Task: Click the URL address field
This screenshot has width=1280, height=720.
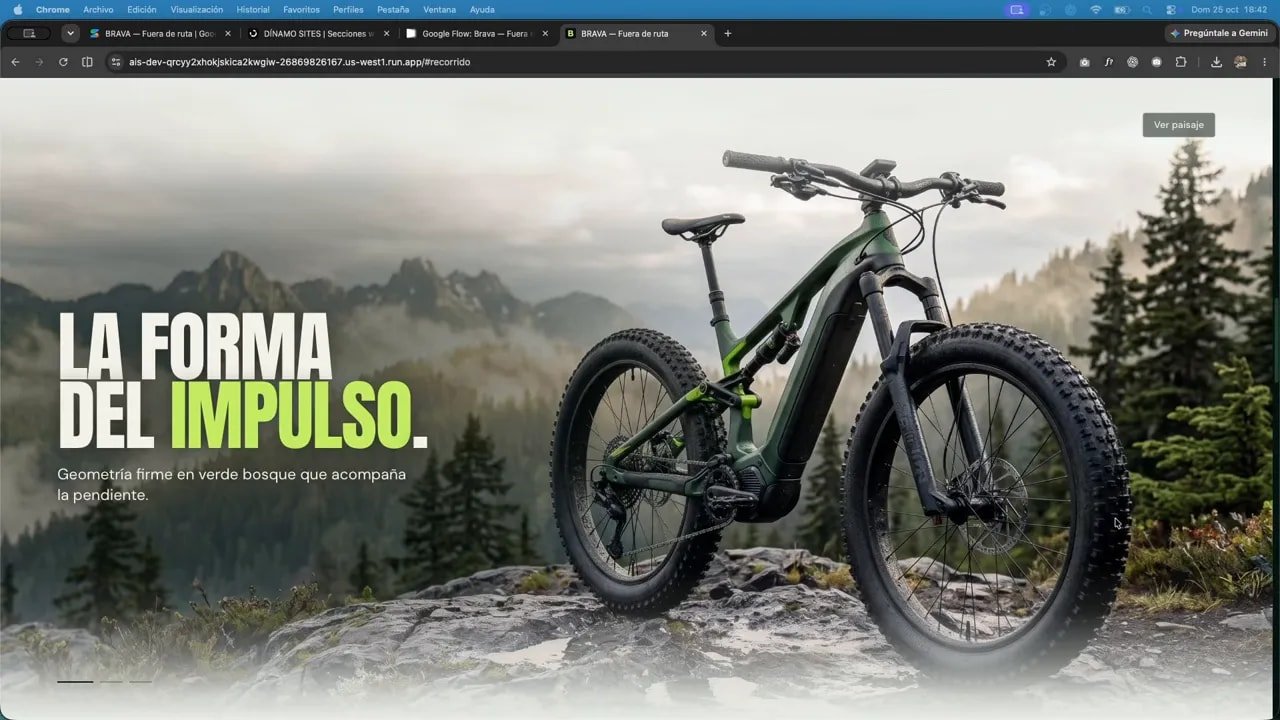Action: coord(585,62)
